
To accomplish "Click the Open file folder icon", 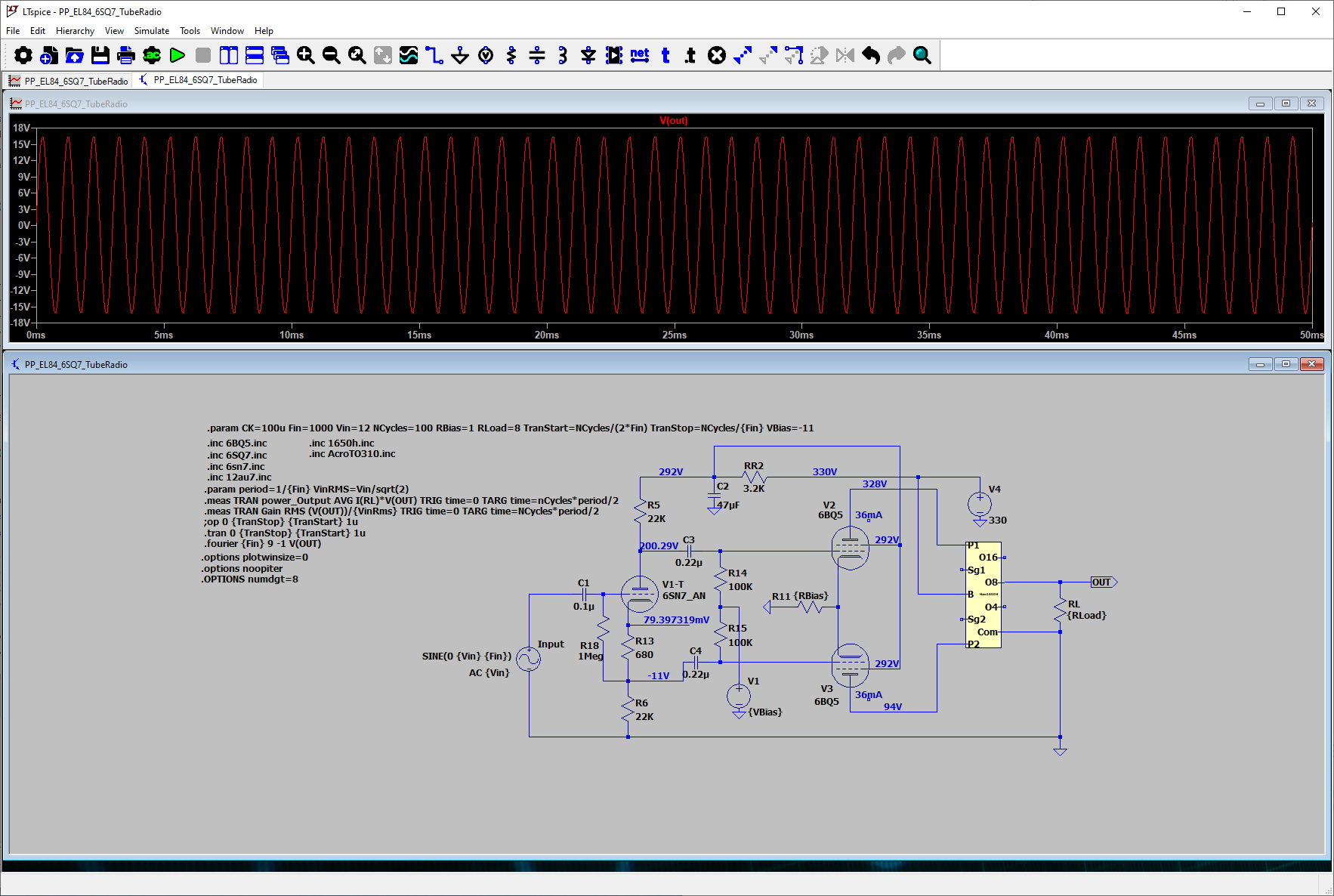I will coord(75,55).
